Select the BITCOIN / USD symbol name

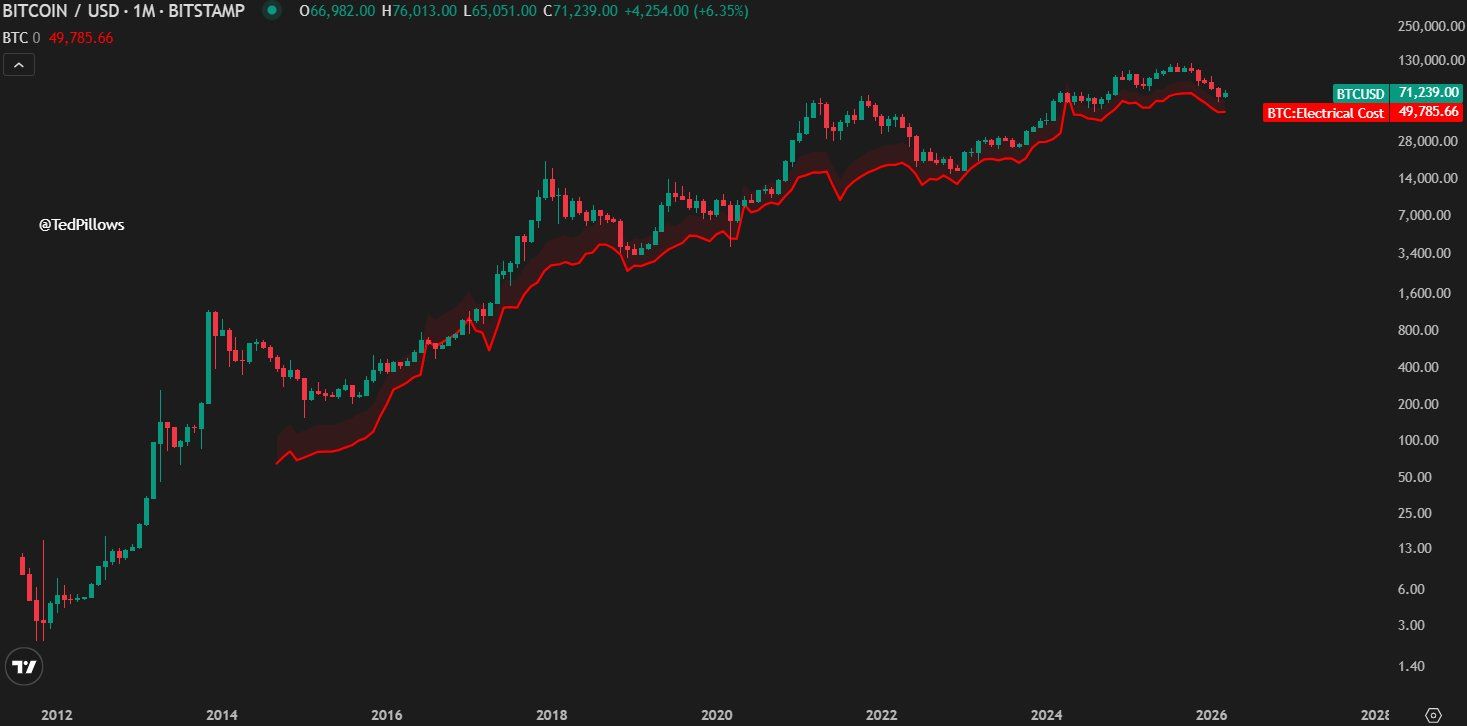pos(60,12)
